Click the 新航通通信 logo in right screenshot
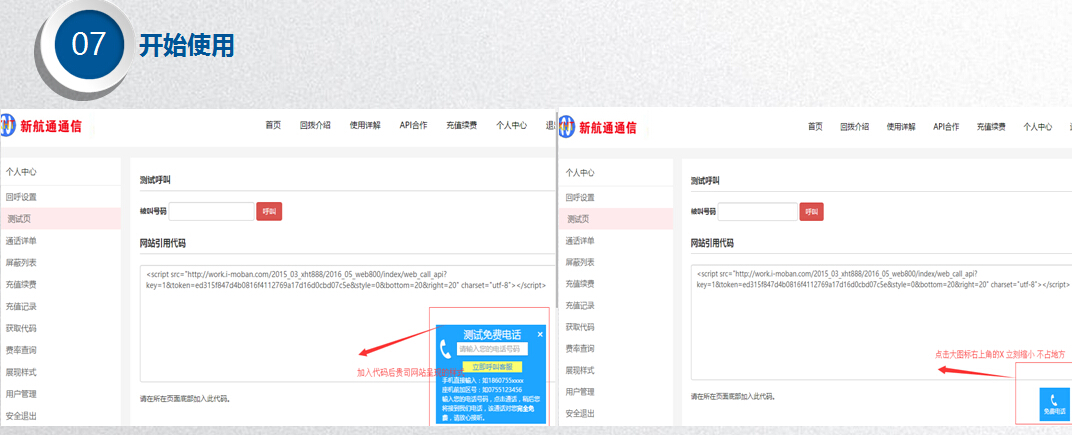 [598, 127]
